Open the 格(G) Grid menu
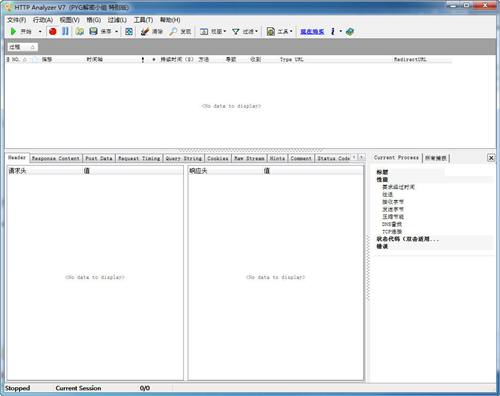 (94, 20)
